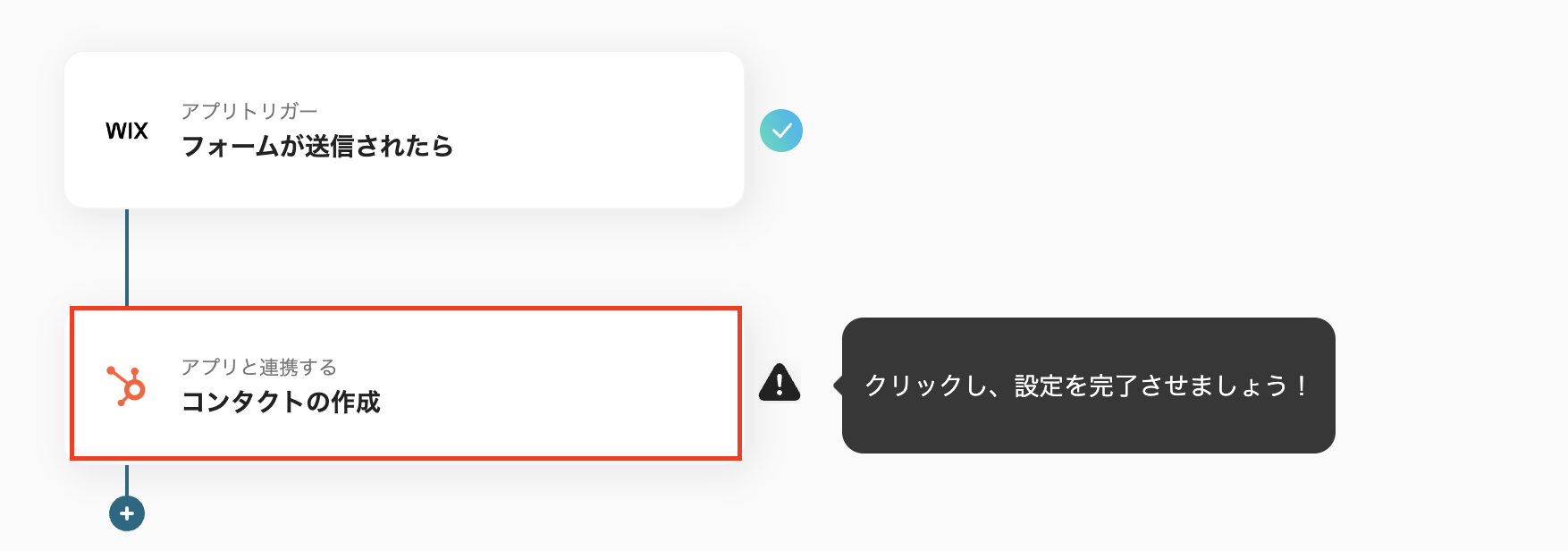Click the teal checkmark badge on the trigger
1568x551 pixels.
pos(783,131)
